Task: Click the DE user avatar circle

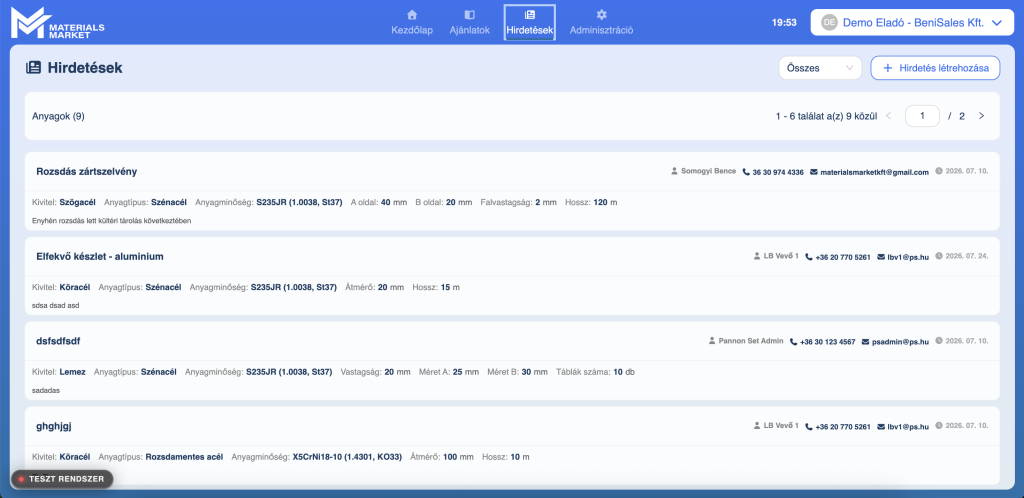Action: tap(829, 22)
